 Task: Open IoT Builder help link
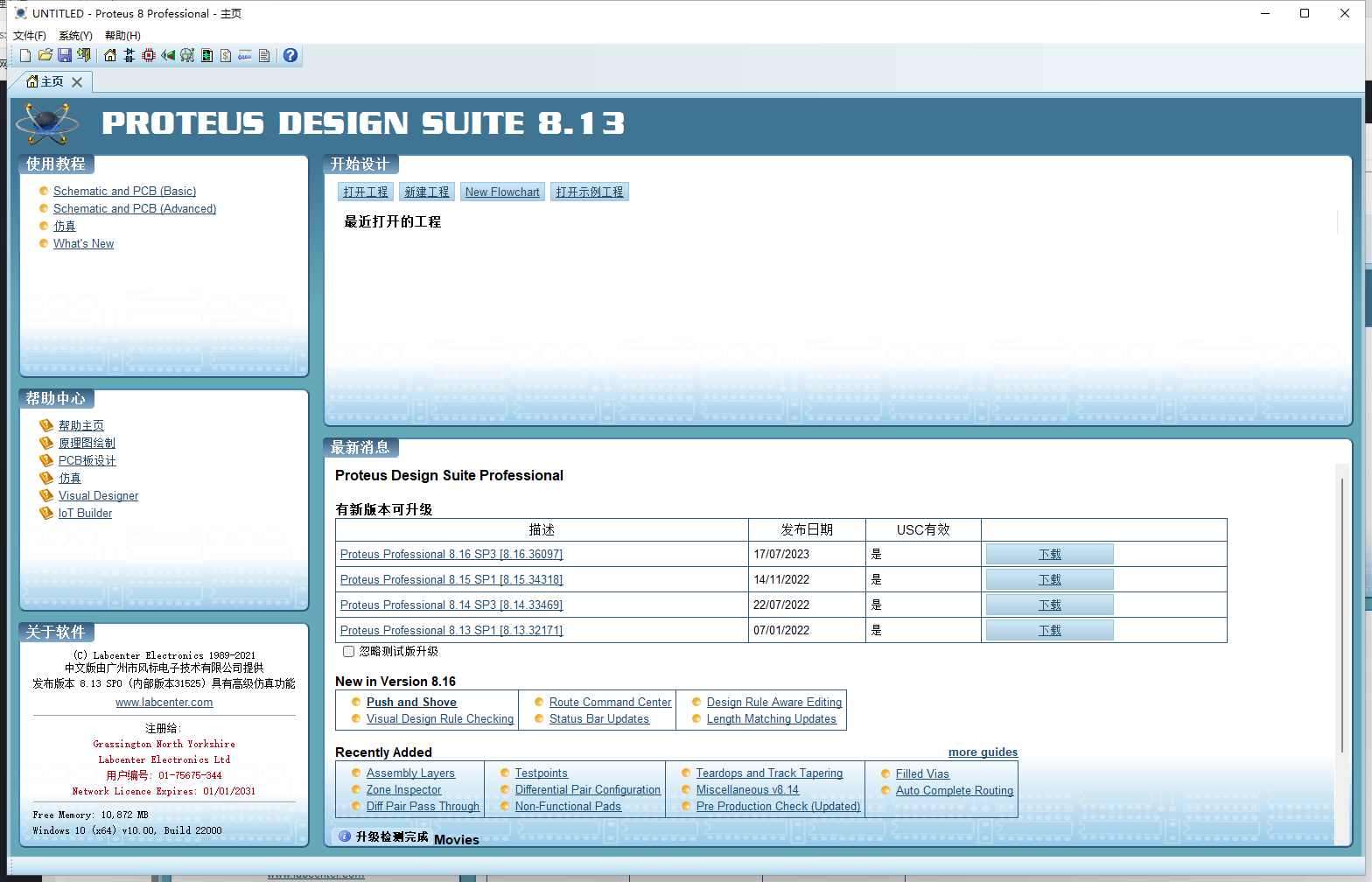coord(85,513)
